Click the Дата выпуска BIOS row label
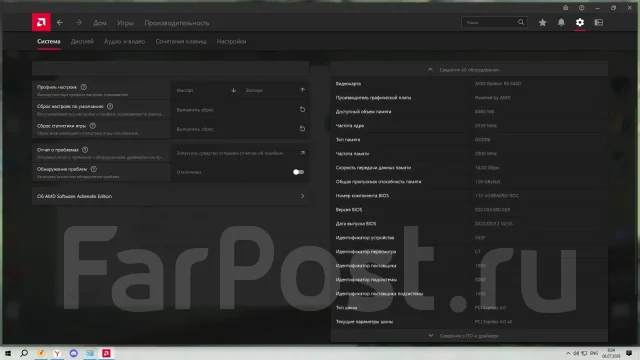 pos(356,224)
